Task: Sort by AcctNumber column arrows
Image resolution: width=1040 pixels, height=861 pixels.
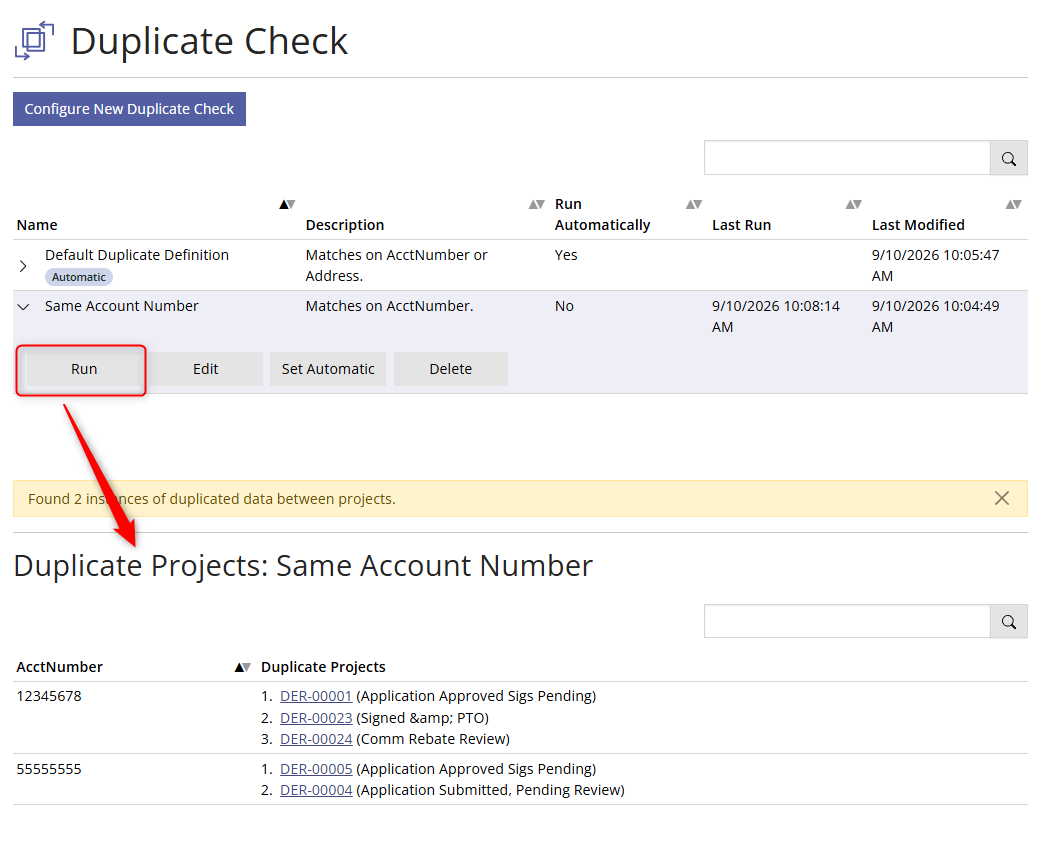Action: (x=243, y=667)
